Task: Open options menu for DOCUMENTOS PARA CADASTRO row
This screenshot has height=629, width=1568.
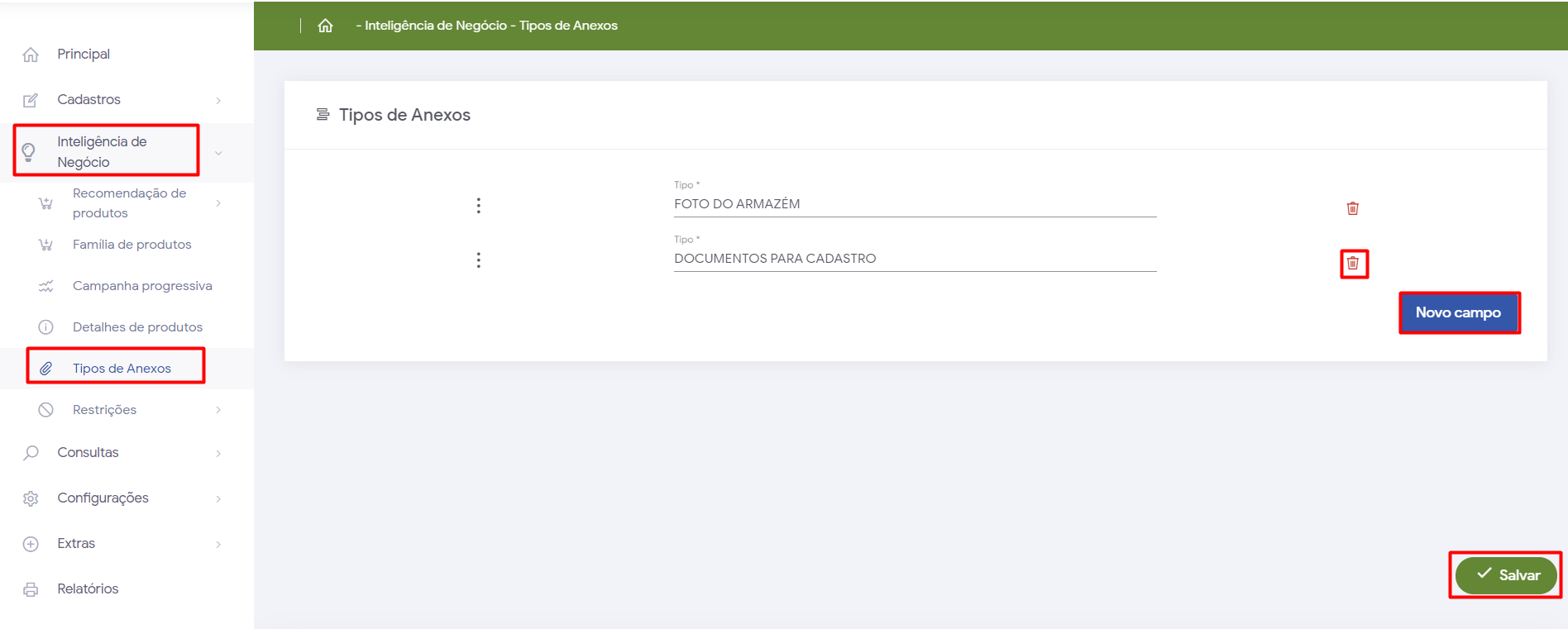Action: tap(478, 260)
